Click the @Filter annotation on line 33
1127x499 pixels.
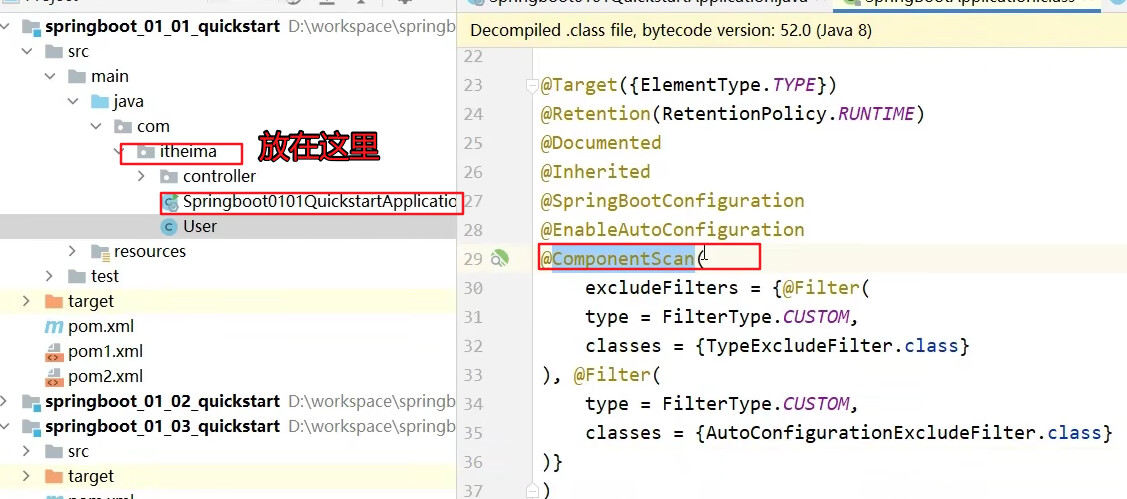click(x=612, y=375)
